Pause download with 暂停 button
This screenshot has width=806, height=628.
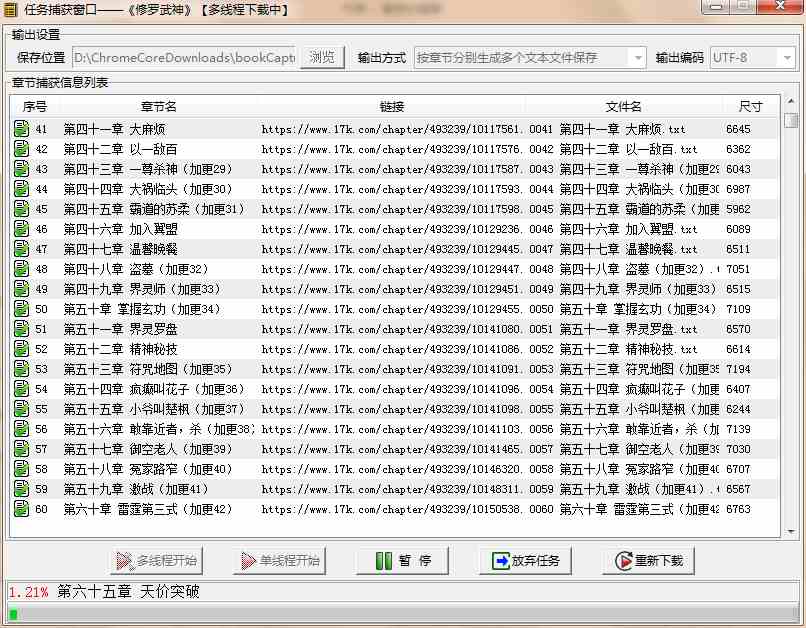[x=402, y=561]
